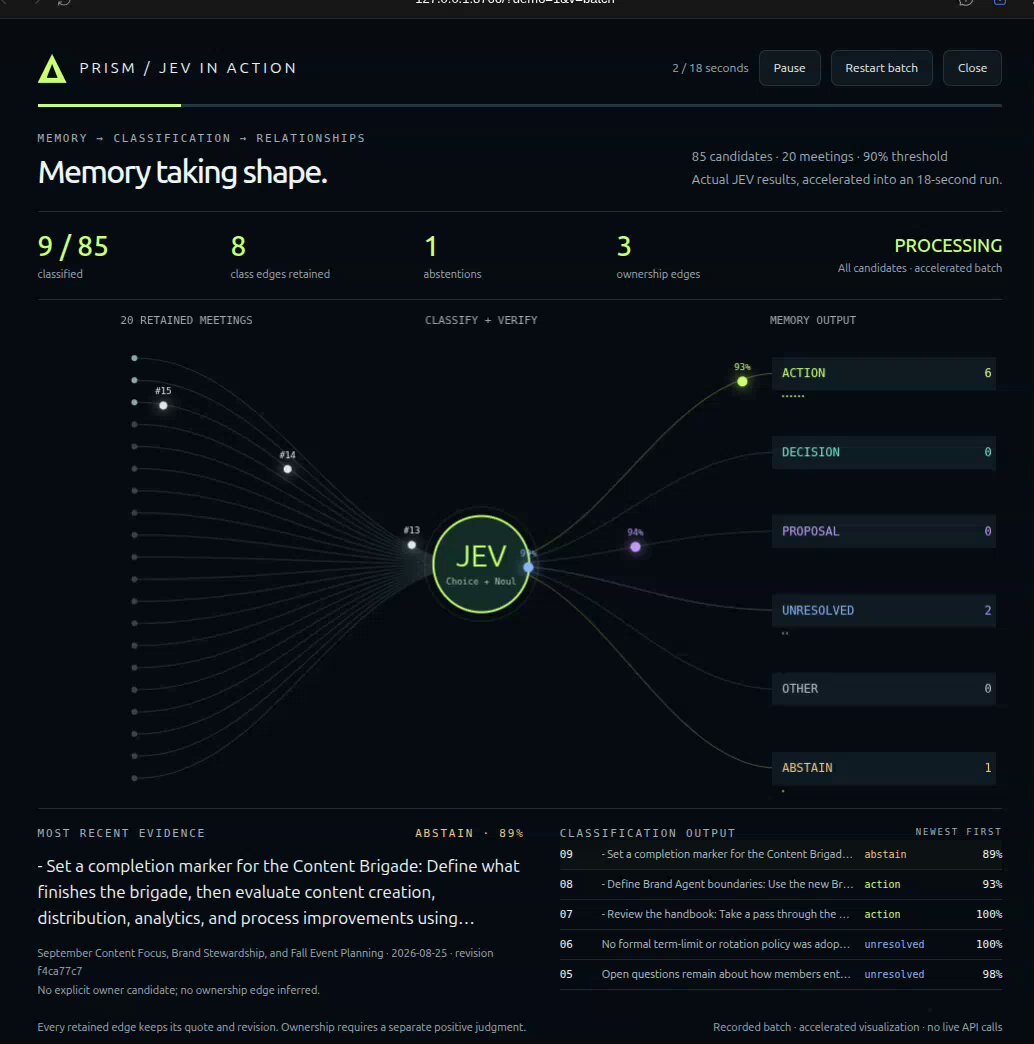Screen dimensions: 1034x1044
Task: Select the central JEV node circle
Action: (x=481, y=564)
